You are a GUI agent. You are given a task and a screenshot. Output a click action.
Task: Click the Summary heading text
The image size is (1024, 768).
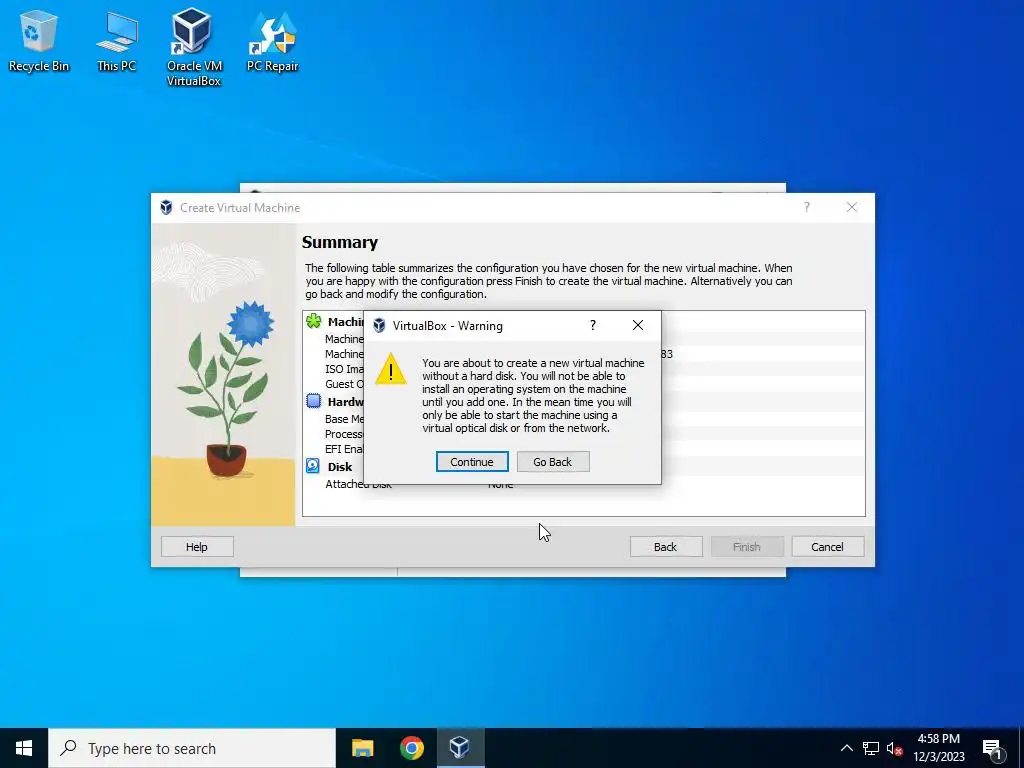point(340,242)
